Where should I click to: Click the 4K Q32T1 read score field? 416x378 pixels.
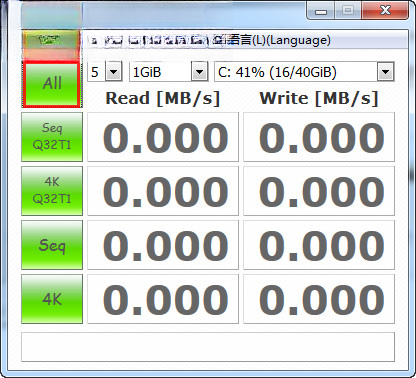click(x=163, y=191)
